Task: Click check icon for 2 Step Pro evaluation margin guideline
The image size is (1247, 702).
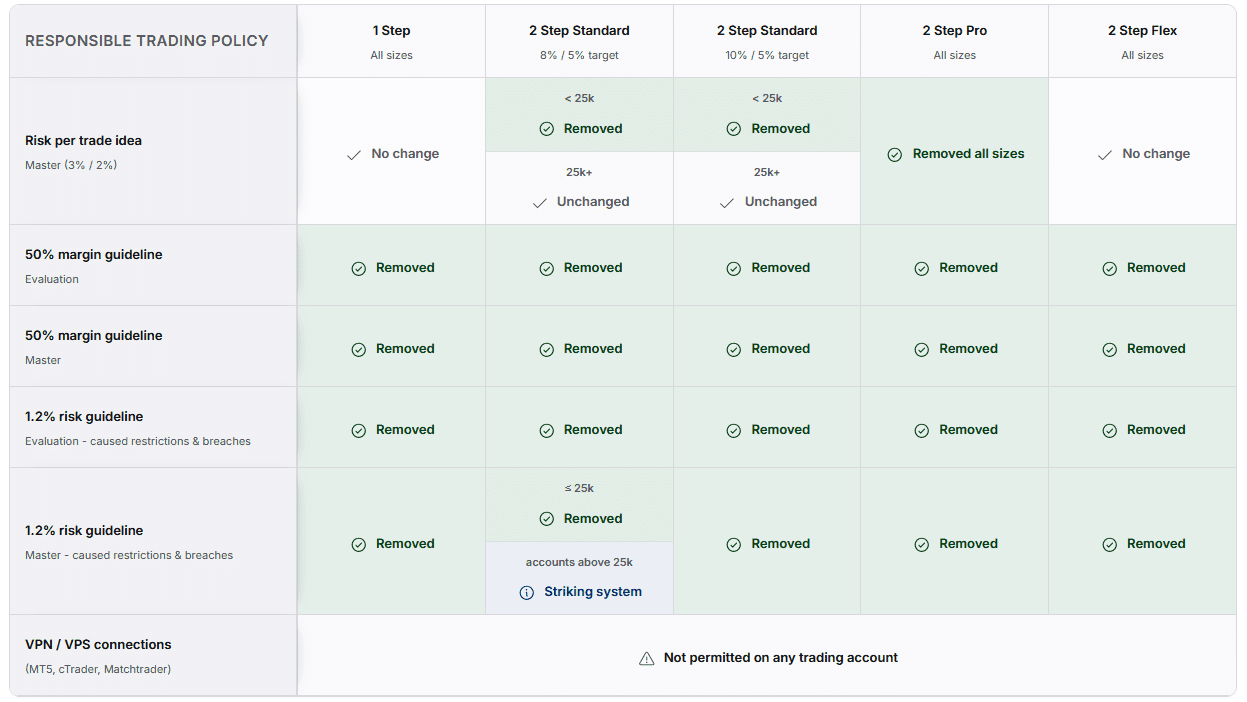Action: (x=921, y=269)
